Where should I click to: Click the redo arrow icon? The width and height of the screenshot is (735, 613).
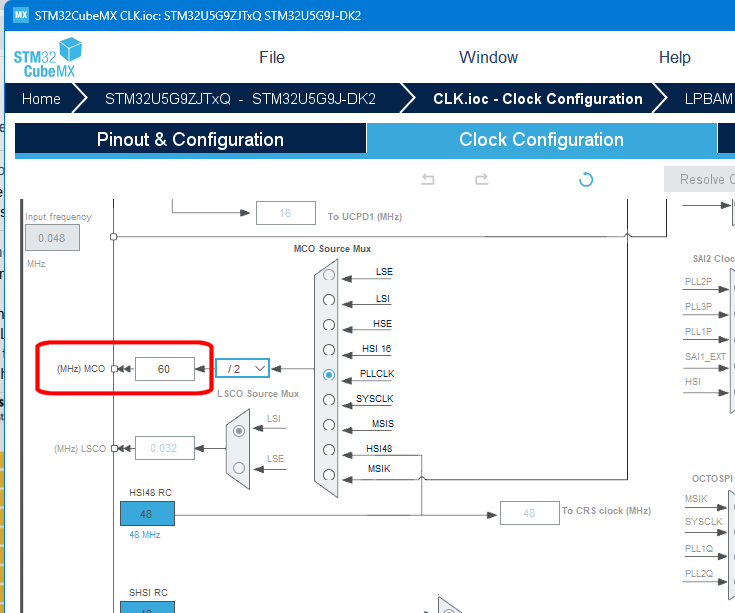pyautogui.click(x=481, y=179)
